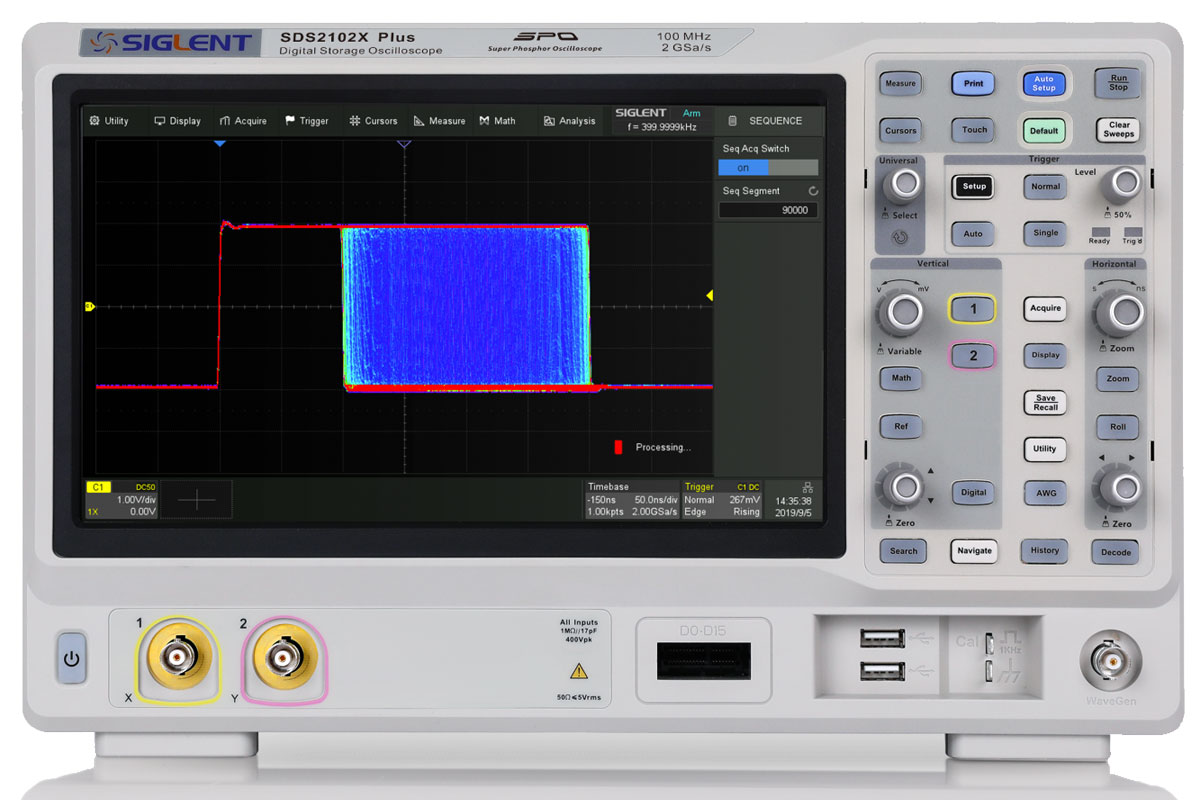Click the Digital button
1200x800 pixels.
click(973, 492)
